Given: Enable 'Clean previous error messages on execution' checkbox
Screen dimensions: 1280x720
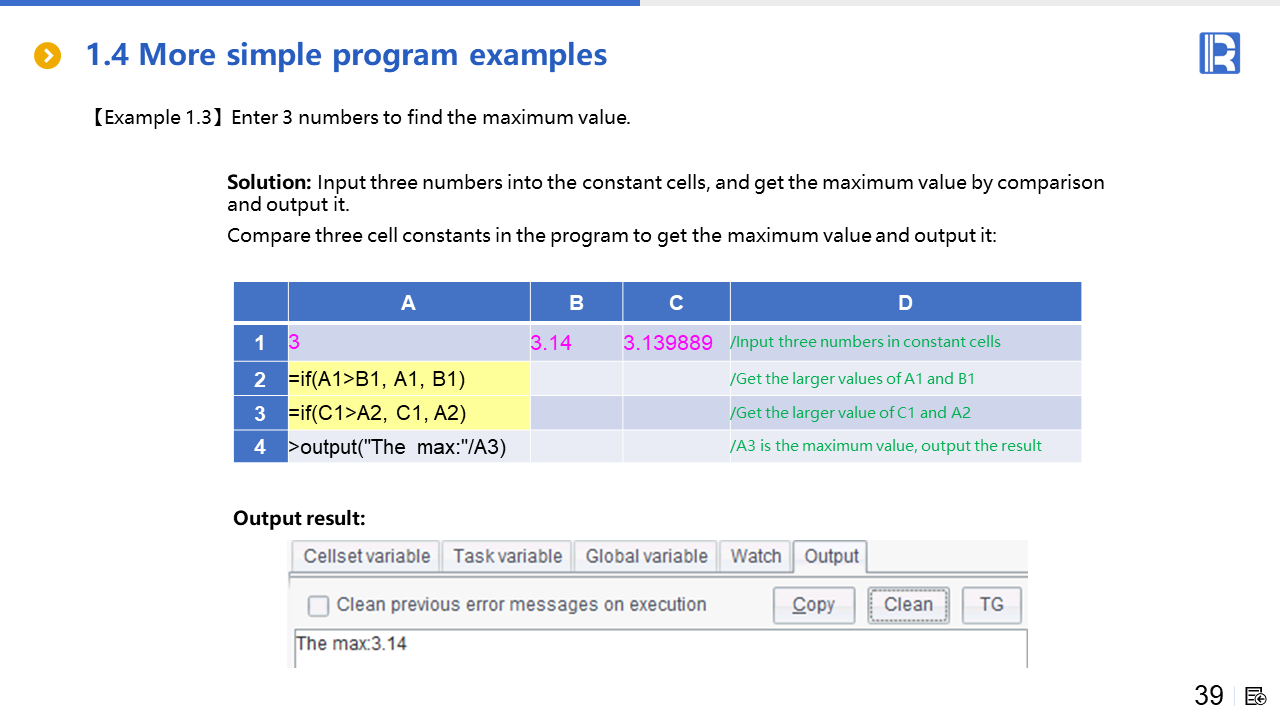Looking at the screenshot, I should click(x=318, y=606).
